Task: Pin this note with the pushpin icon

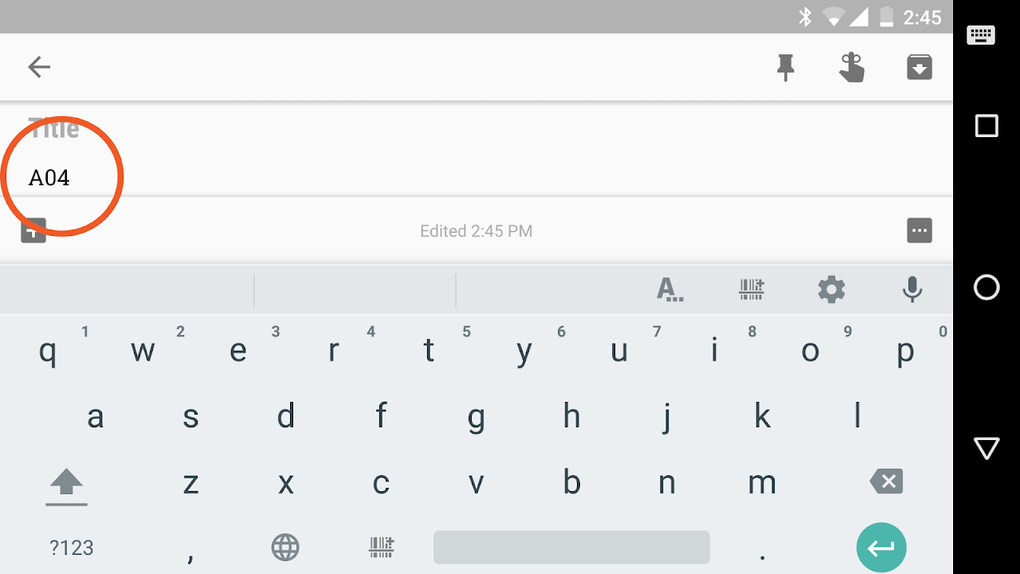Action: 786,68
